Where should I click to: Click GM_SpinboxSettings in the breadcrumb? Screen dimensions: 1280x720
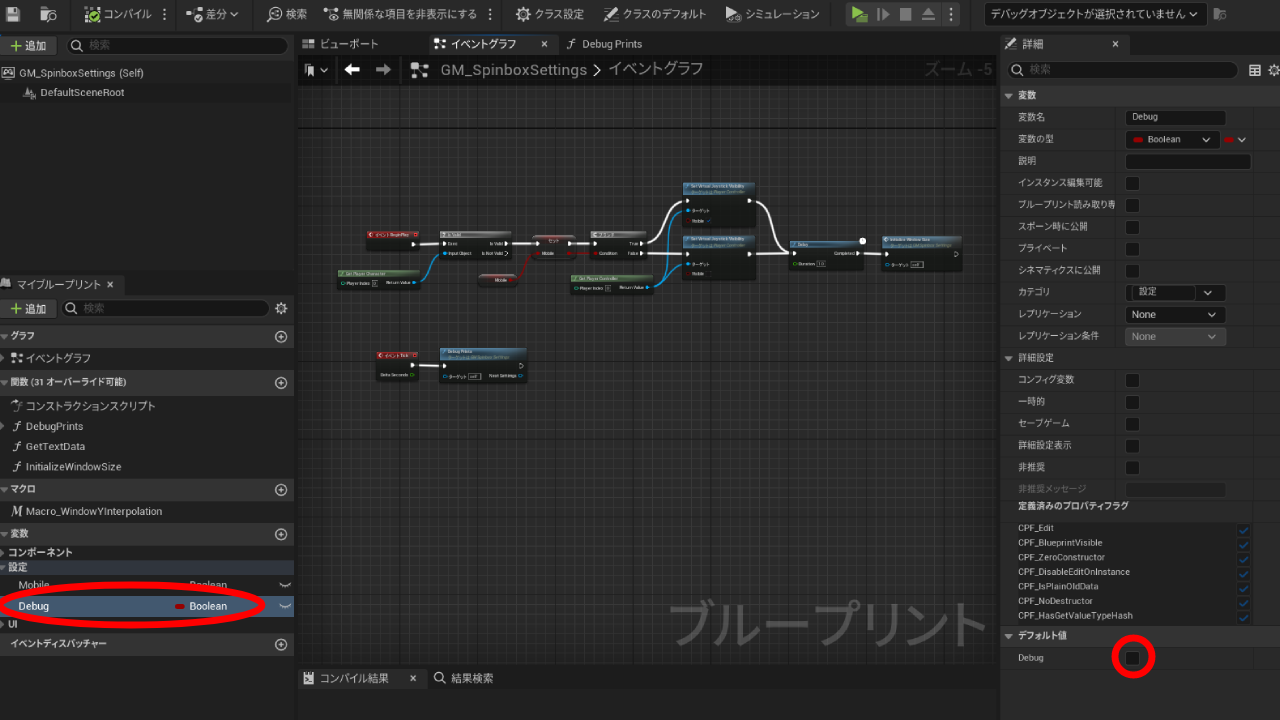tap(513, 69)
